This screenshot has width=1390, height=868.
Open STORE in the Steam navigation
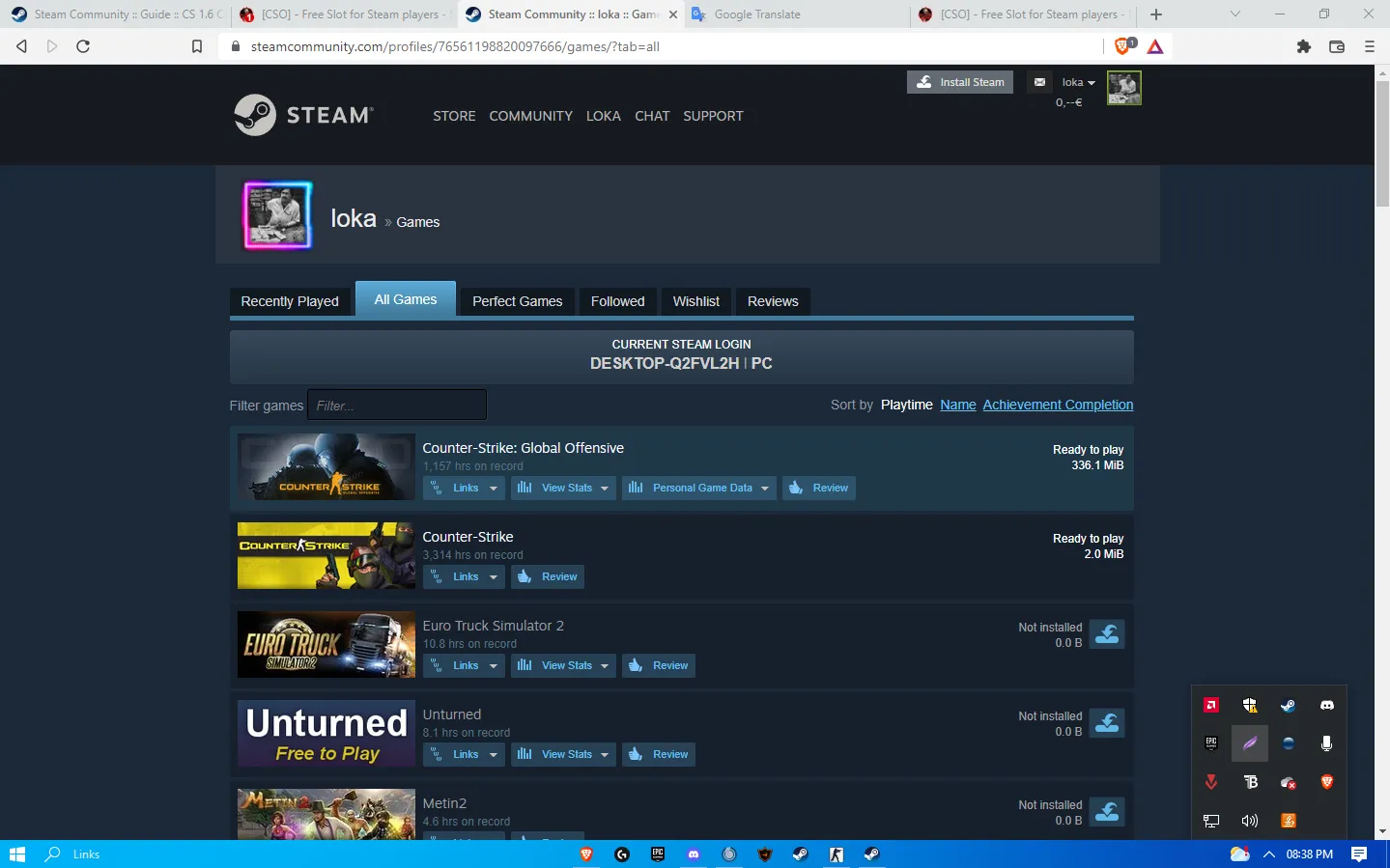click(454, 116)
